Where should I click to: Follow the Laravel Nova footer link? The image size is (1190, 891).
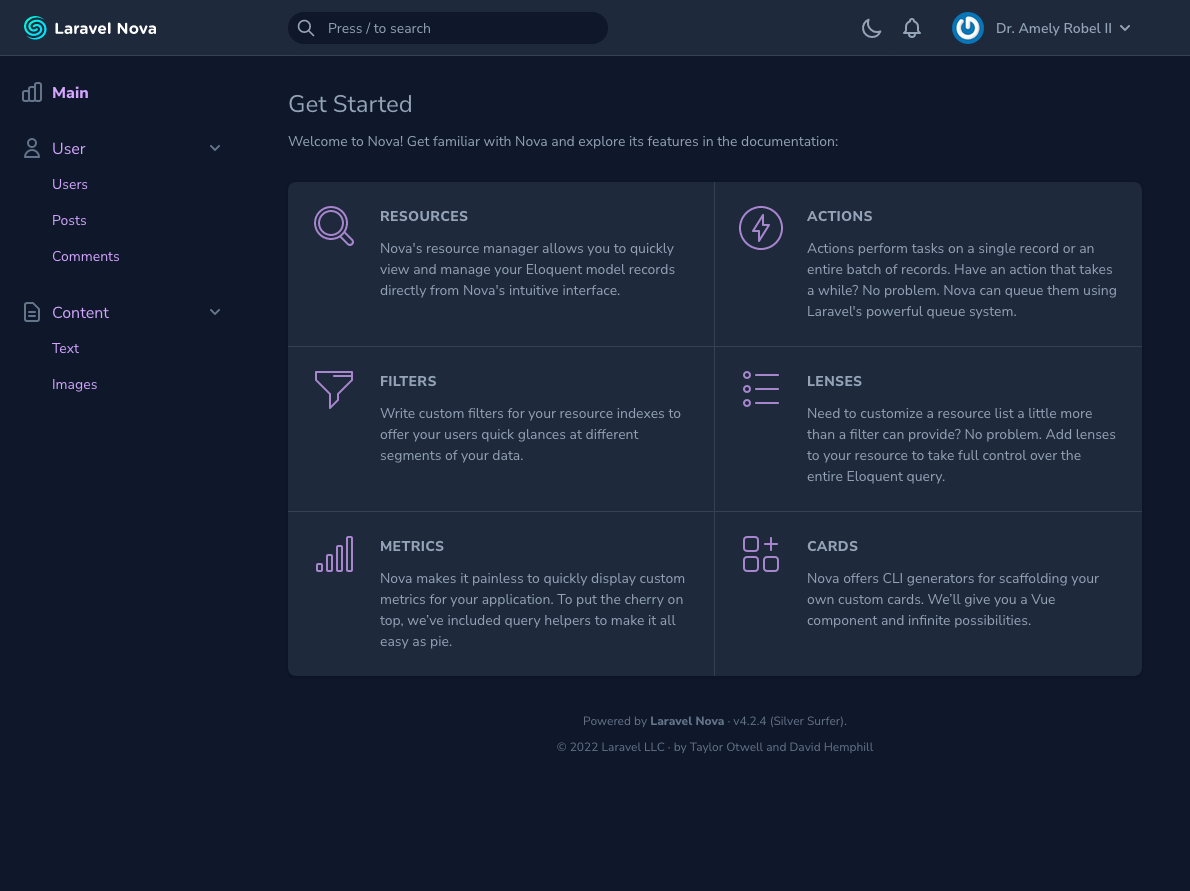click(x=687, y=721)
